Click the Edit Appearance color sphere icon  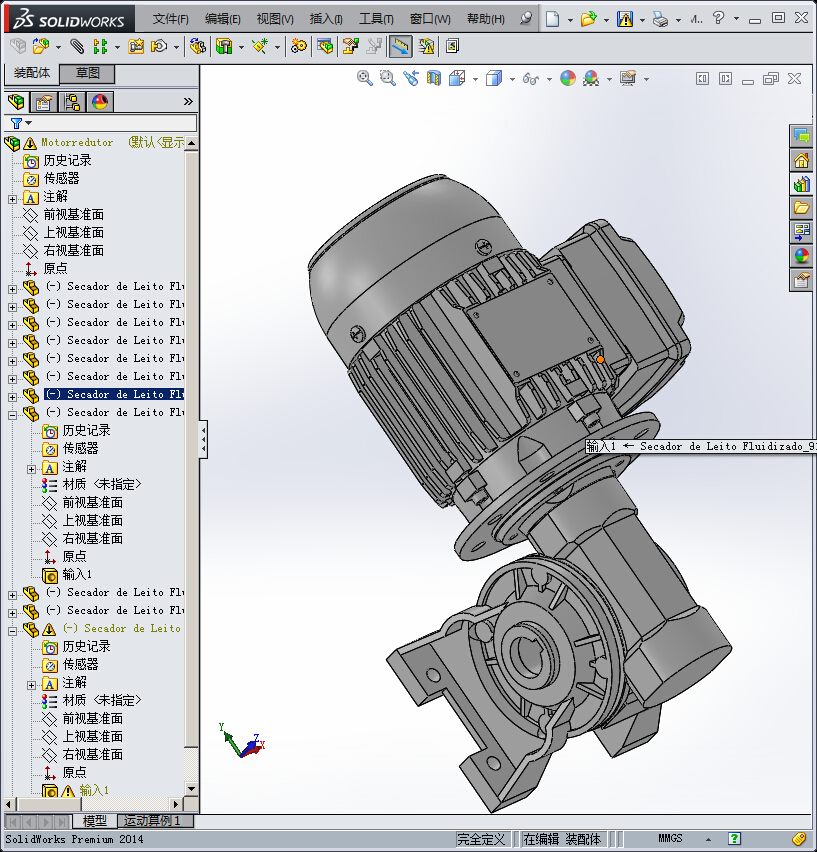tap(567, 78)
